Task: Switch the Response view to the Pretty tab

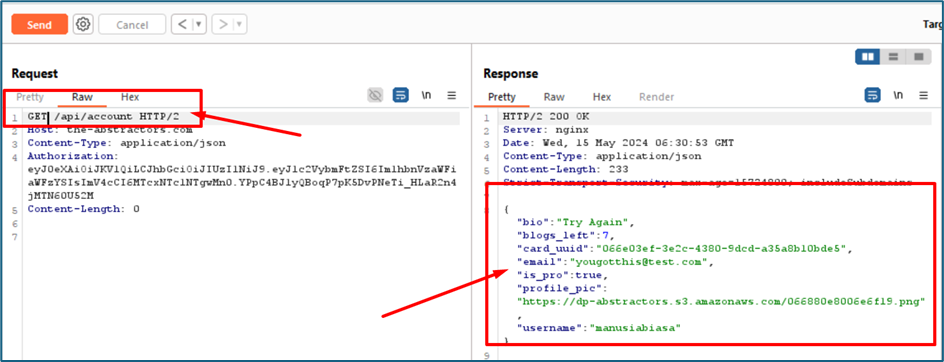Action: click(x=502, y=97)
